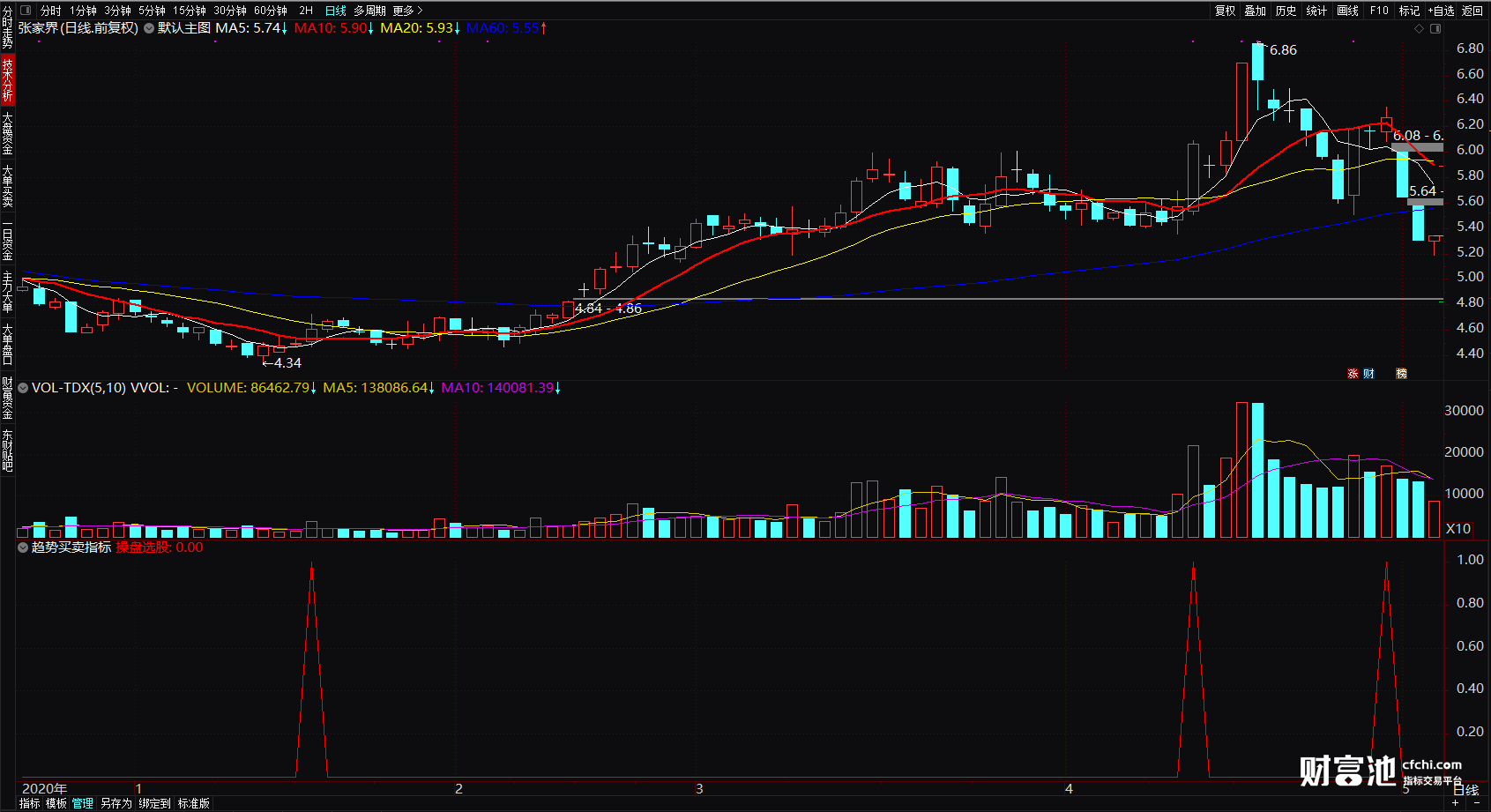Click the 榜 marker icon

point(1401,374)
